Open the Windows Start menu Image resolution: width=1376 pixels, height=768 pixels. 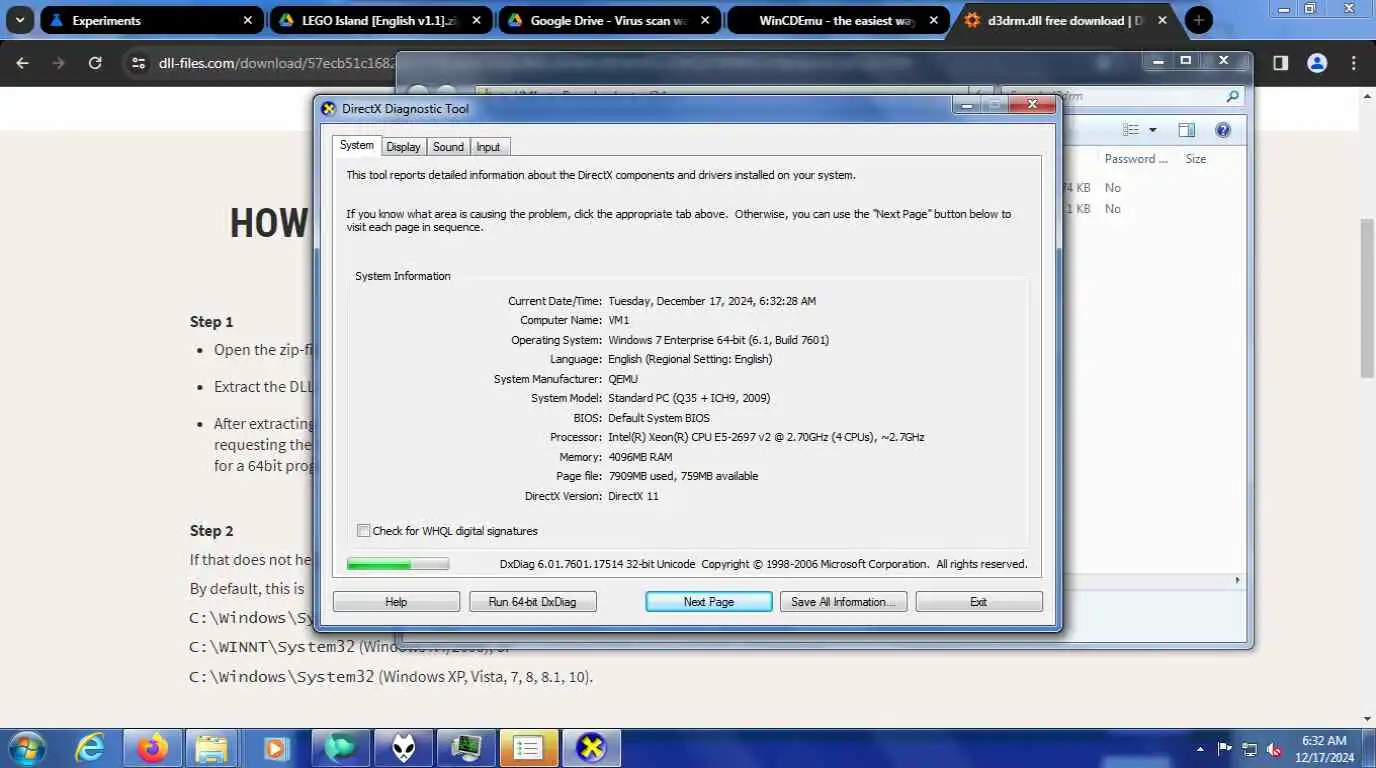click(26, 747)
